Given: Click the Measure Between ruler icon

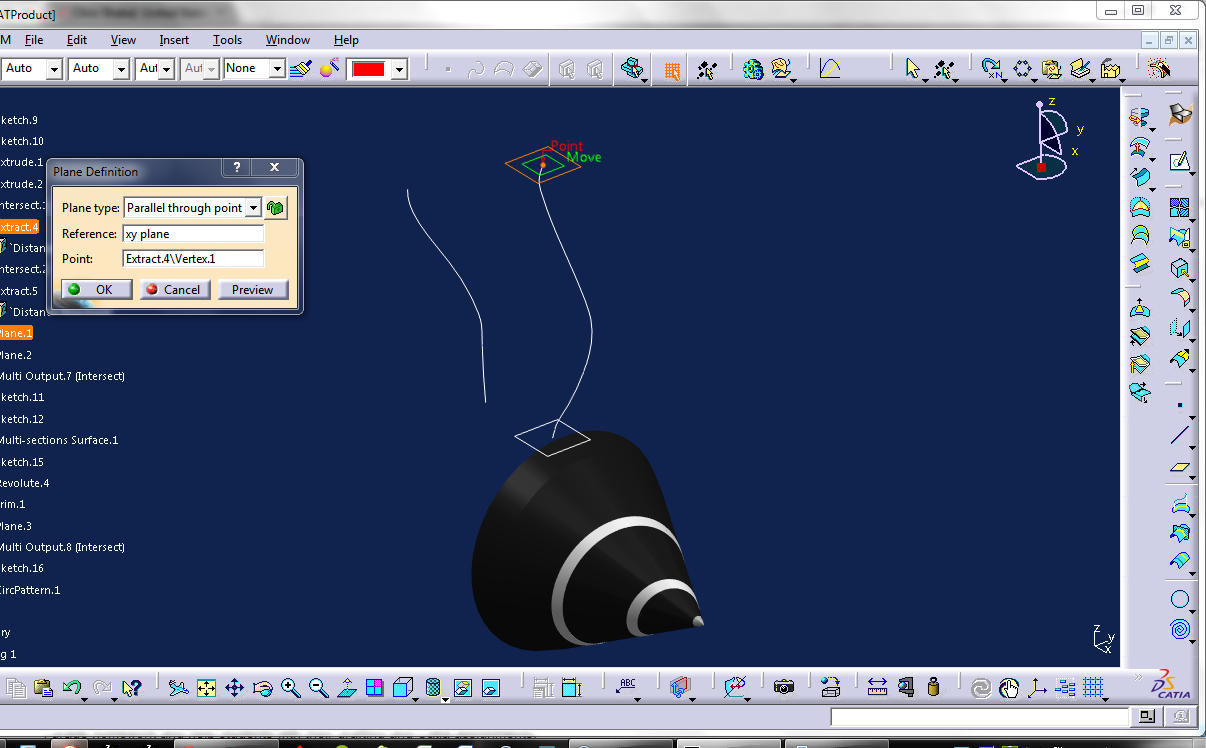Looking at the screenshot, I should pos(877,687).
